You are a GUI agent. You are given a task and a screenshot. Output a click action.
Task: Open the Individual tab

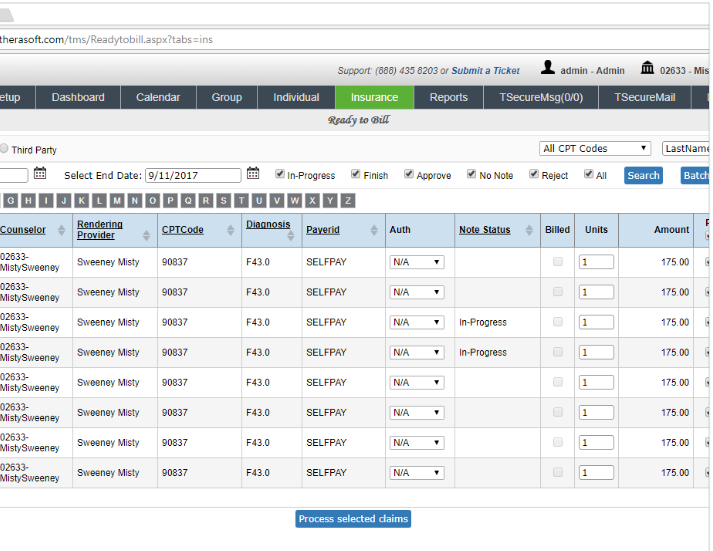(x=296, y=97)
